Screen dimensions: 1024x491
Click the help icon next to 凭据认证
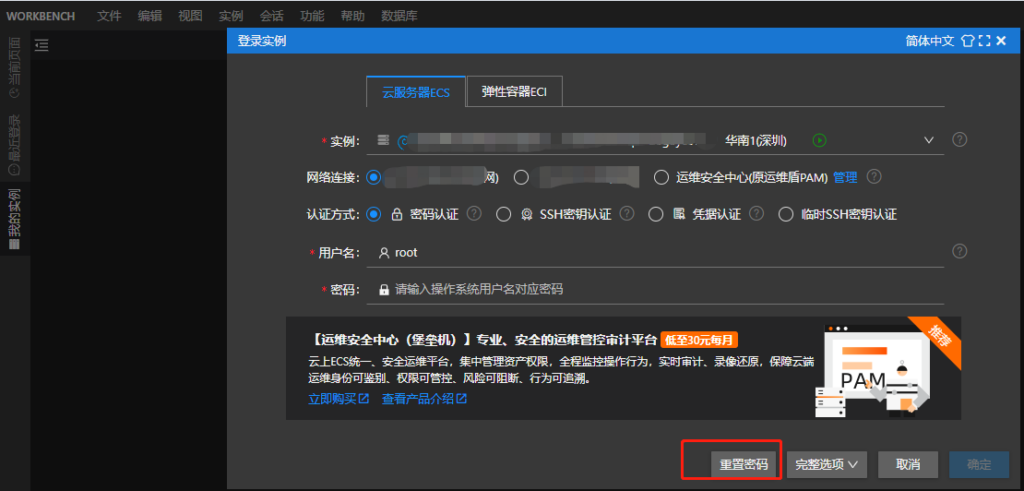tap(757, 214)
